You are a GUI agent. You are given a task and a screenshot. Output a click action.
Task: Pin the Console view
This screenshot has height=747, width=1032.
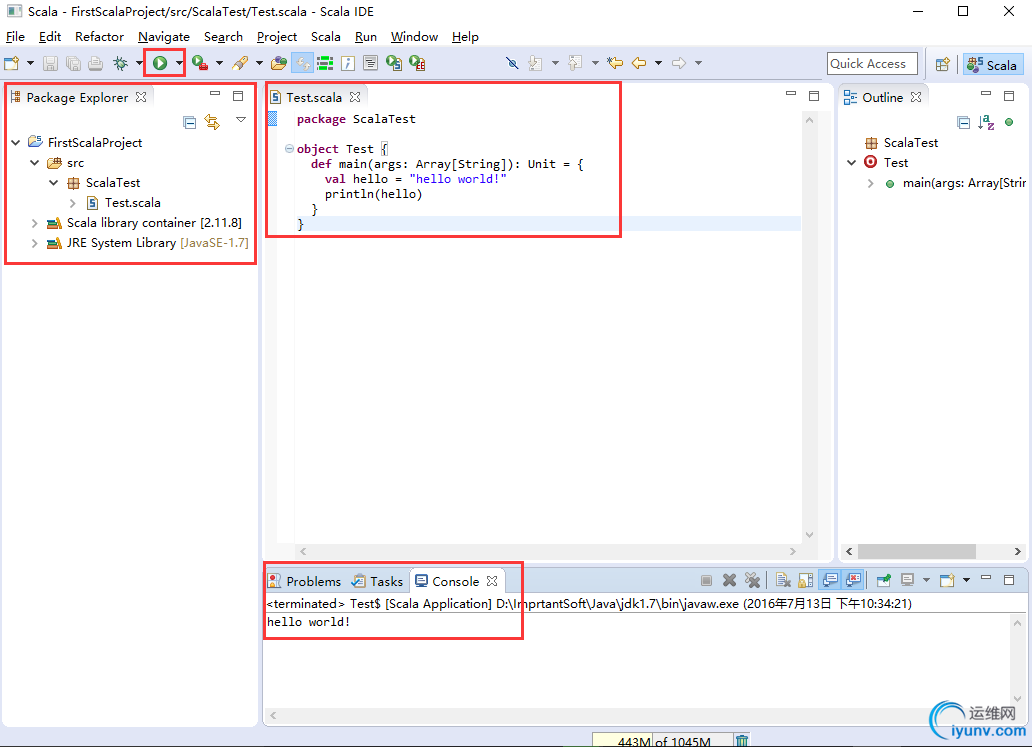(x=884, y=580)
